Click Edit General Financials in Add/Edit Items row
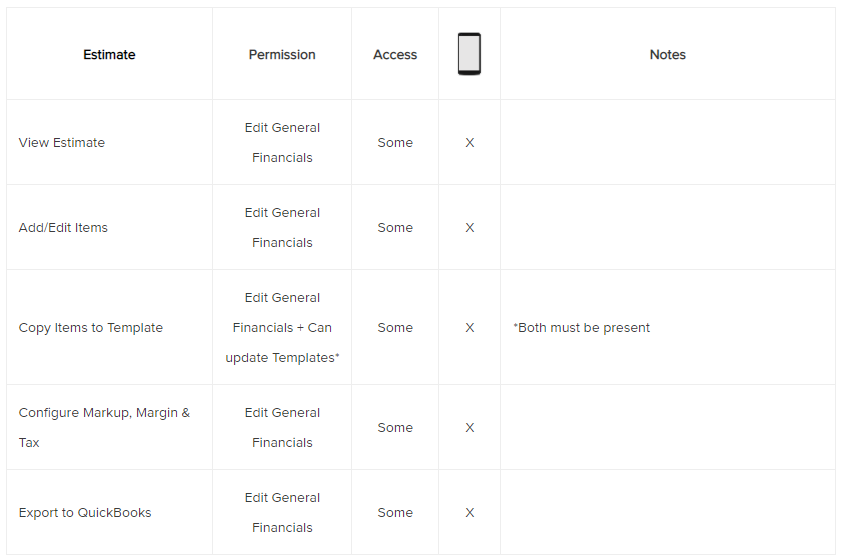This screenshot has height=560, width=842. pyautogui.click(x=282, y=228)
